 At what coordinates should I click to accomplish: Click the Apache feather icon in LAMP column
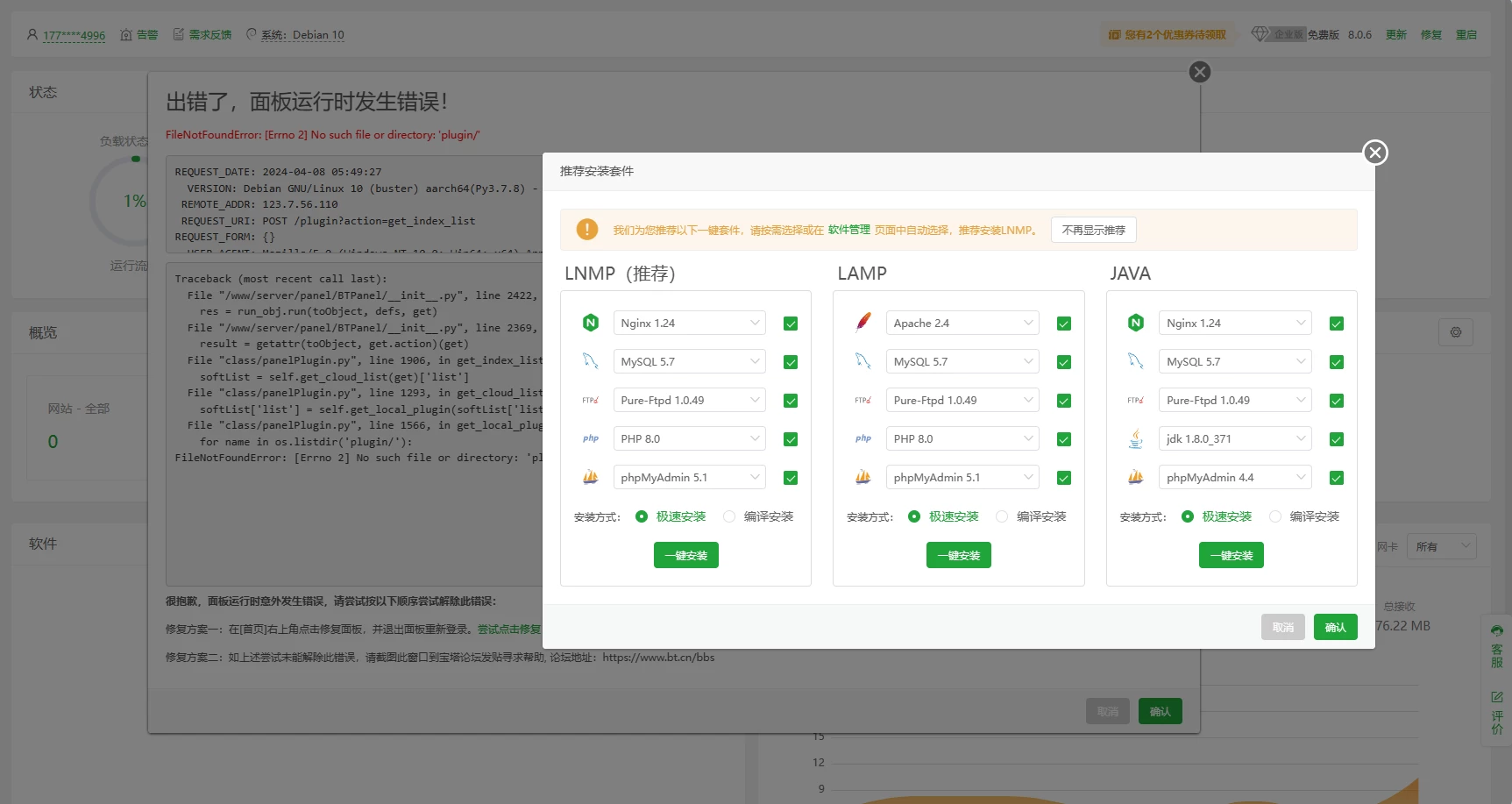click(863, 323)
